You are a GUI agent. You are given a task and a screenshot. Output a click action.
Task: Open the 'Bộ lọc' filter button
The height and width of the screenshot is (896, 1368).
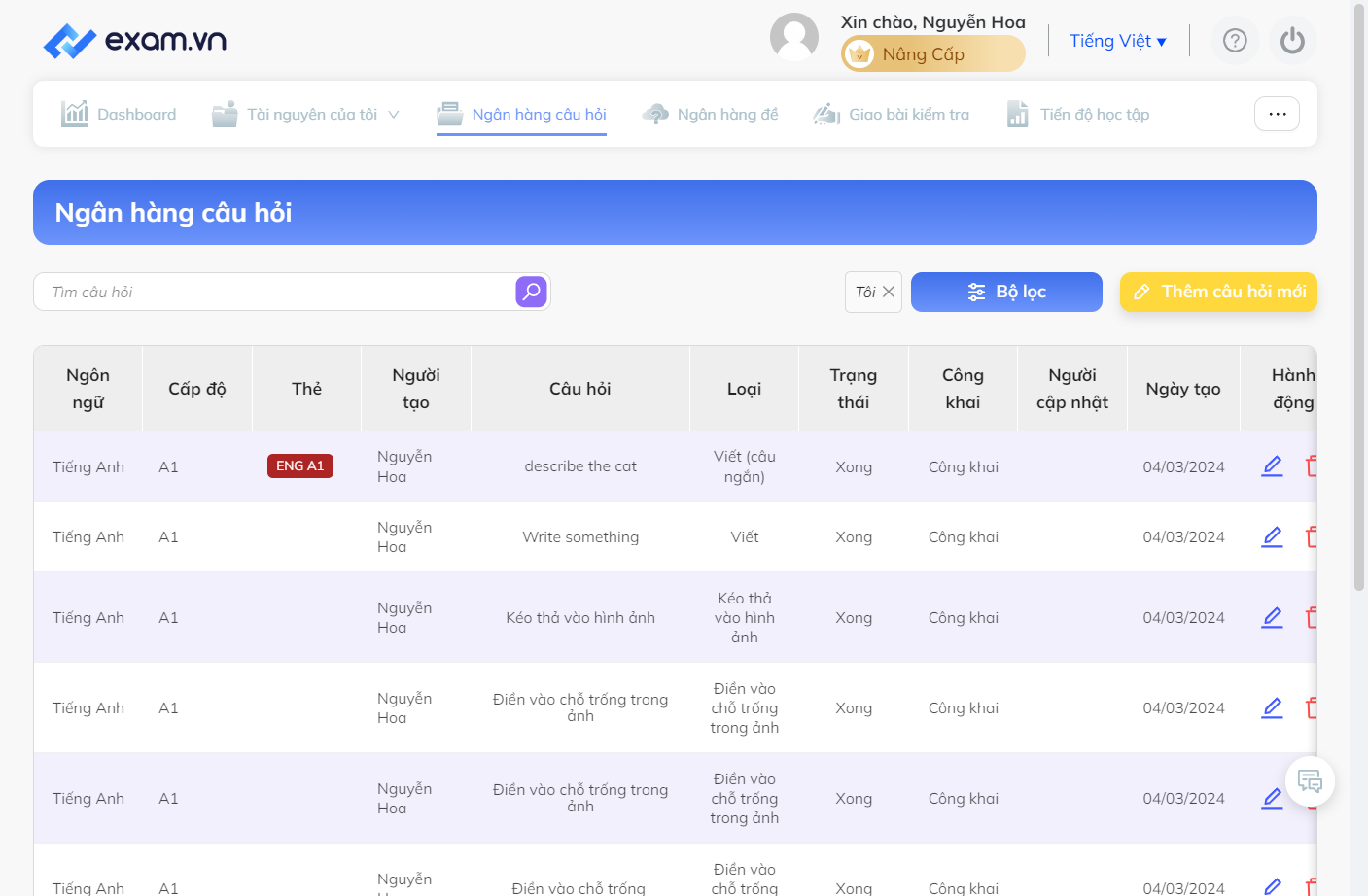coord(1006,292)
